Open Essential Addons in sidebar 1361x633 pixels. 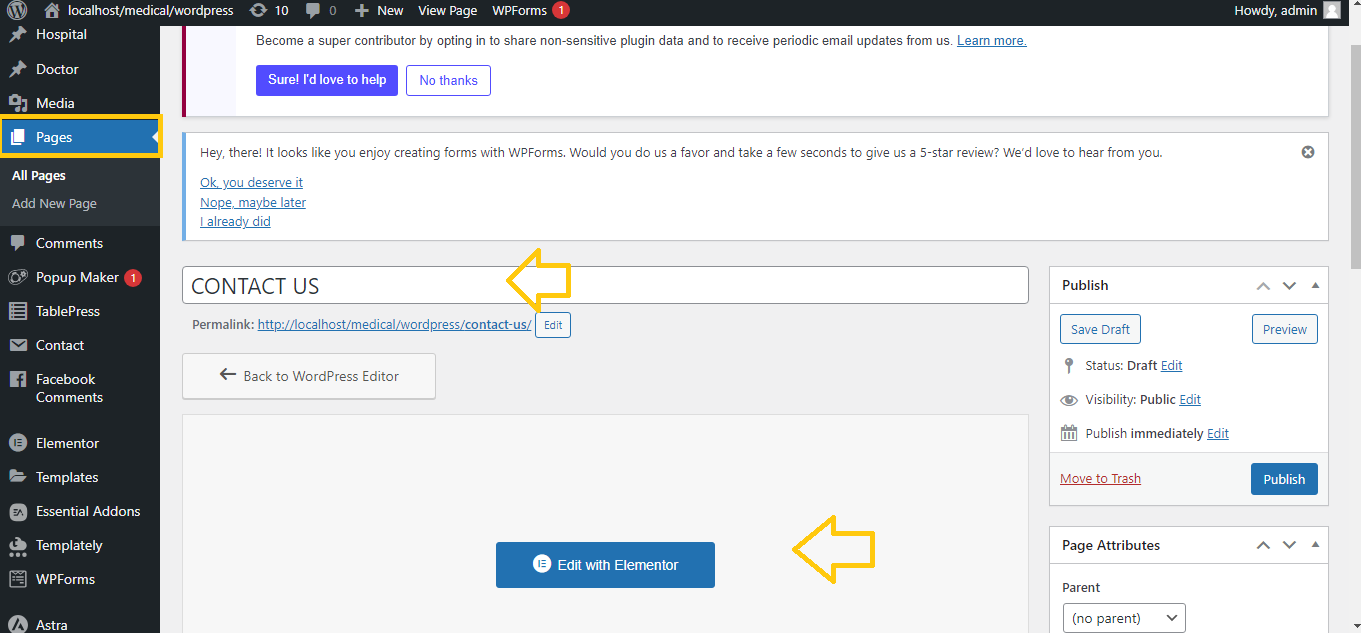88,511
